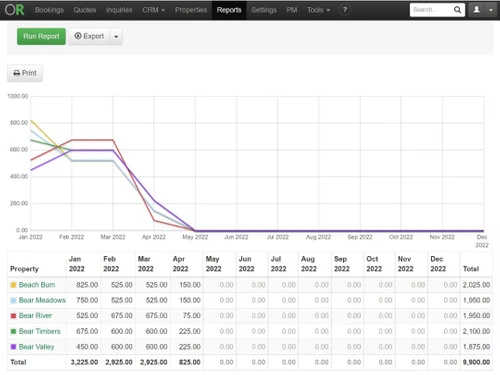Click the OR logo icon
The image size is (500, 375).
point(15,10)
